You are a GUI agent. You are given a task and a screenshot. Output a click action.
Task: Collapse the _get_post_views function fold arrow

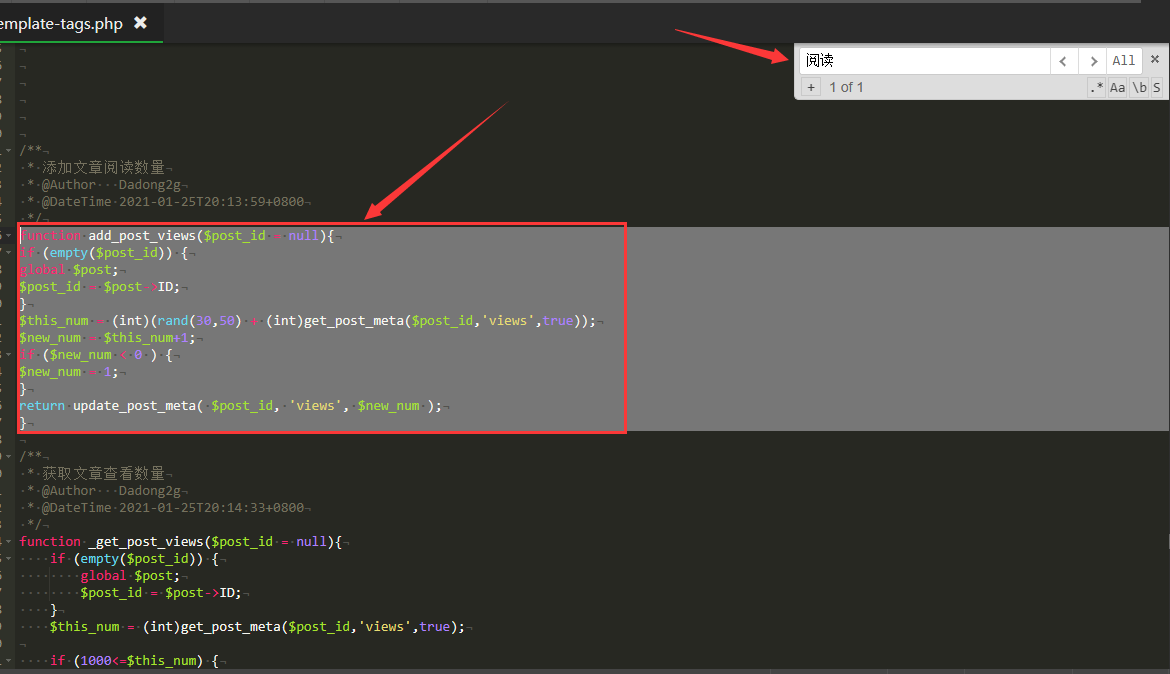pyautogui.click(x=9, y=542)
